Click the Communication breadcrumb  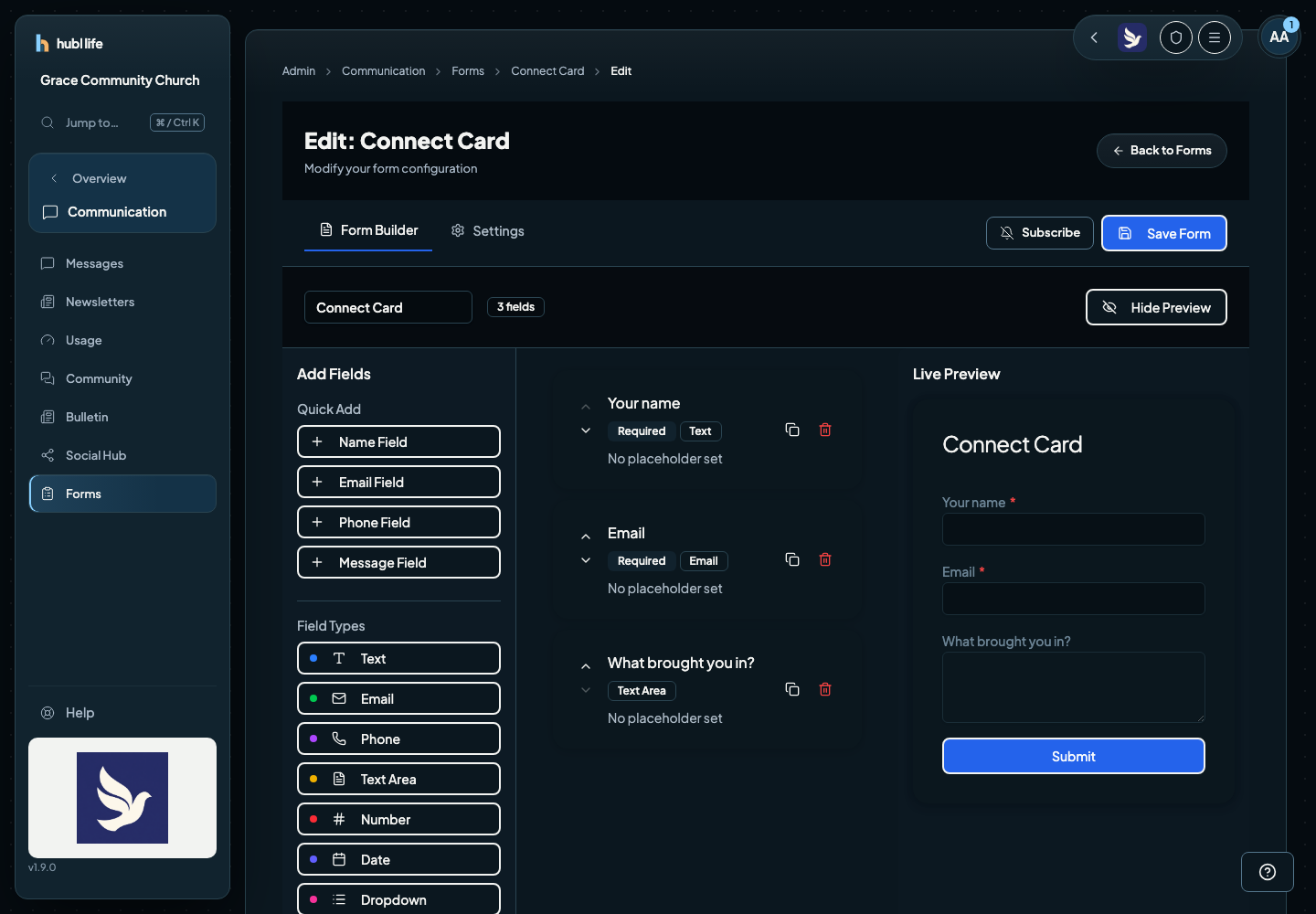click(x=384, y=71)
